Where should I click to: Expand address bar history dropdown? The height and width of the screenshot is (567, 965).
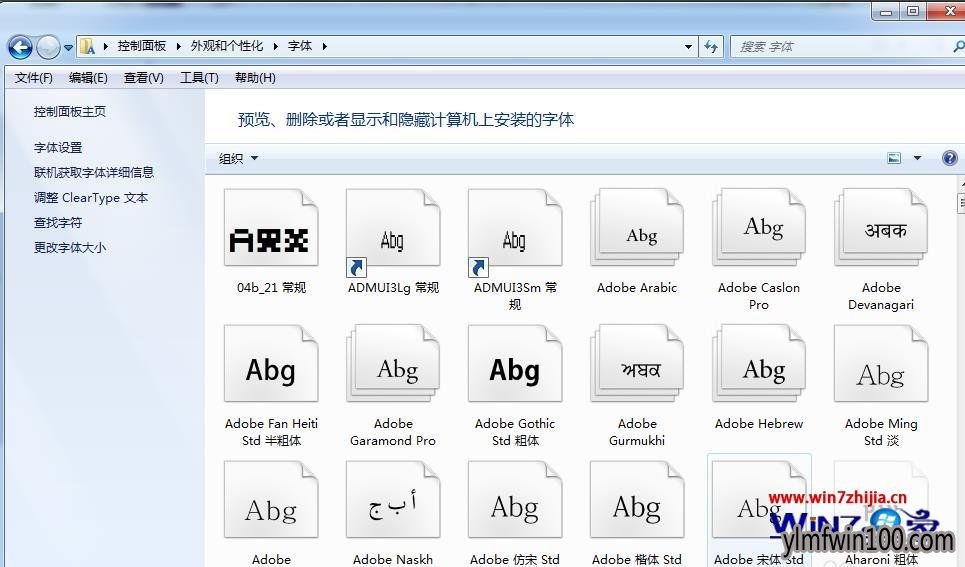pos(688,46)
